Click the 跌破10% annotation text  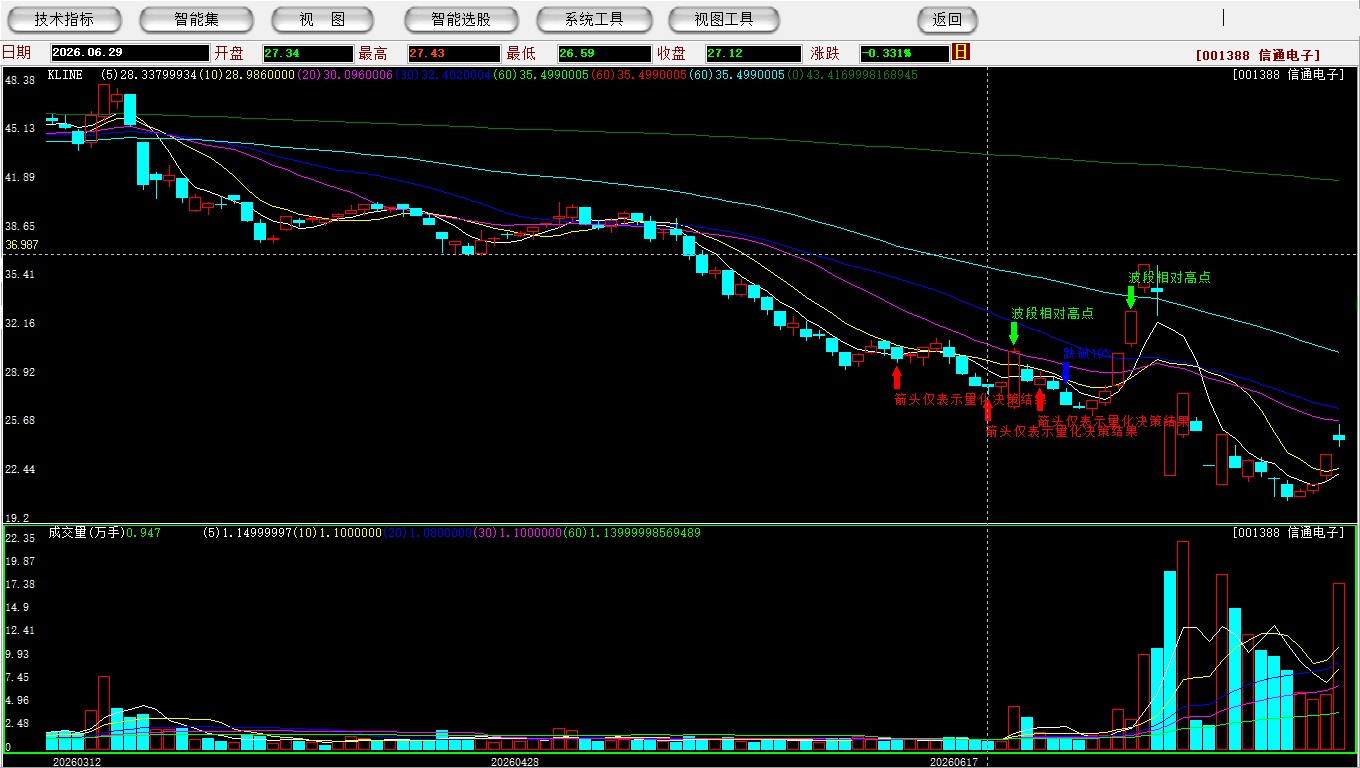coord(1086,353)
